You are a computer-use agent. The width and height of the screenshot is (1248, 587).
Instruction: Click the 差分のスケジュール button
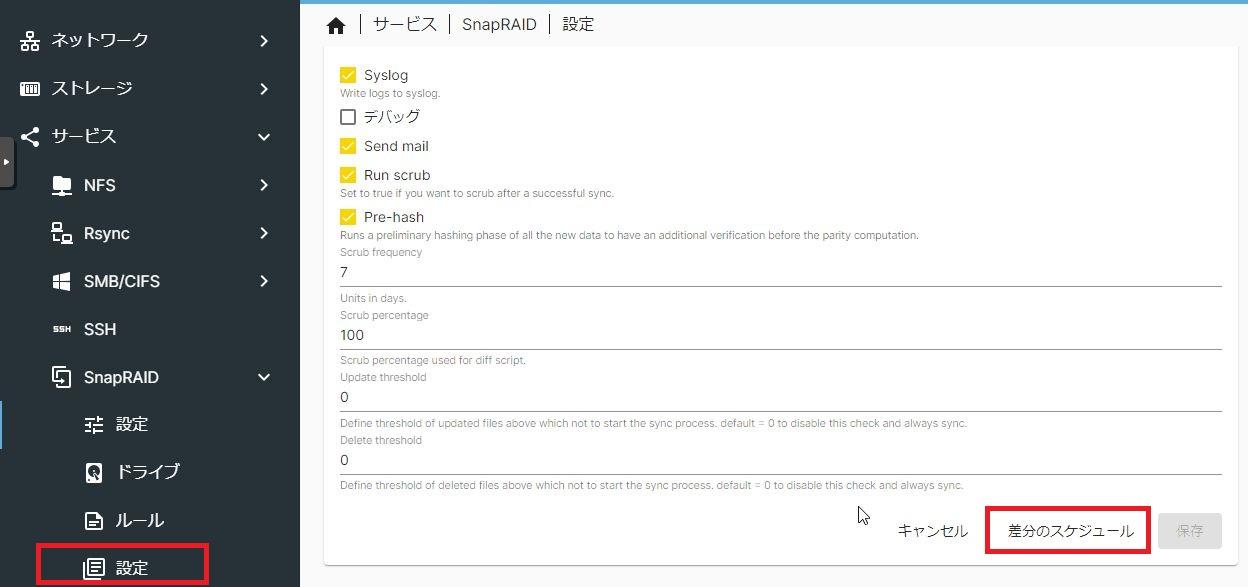[1067, 531]
